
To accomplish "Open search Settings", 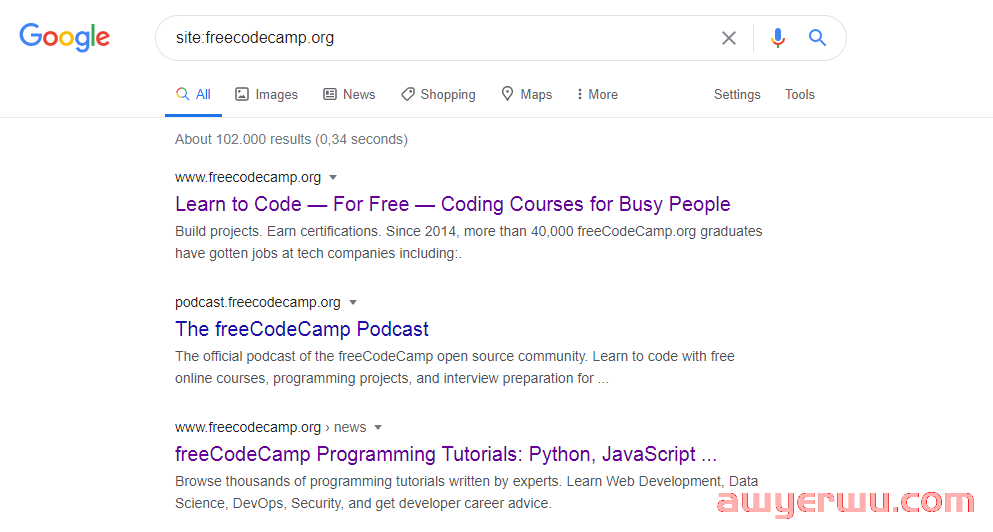I will [x=737, y=94].
